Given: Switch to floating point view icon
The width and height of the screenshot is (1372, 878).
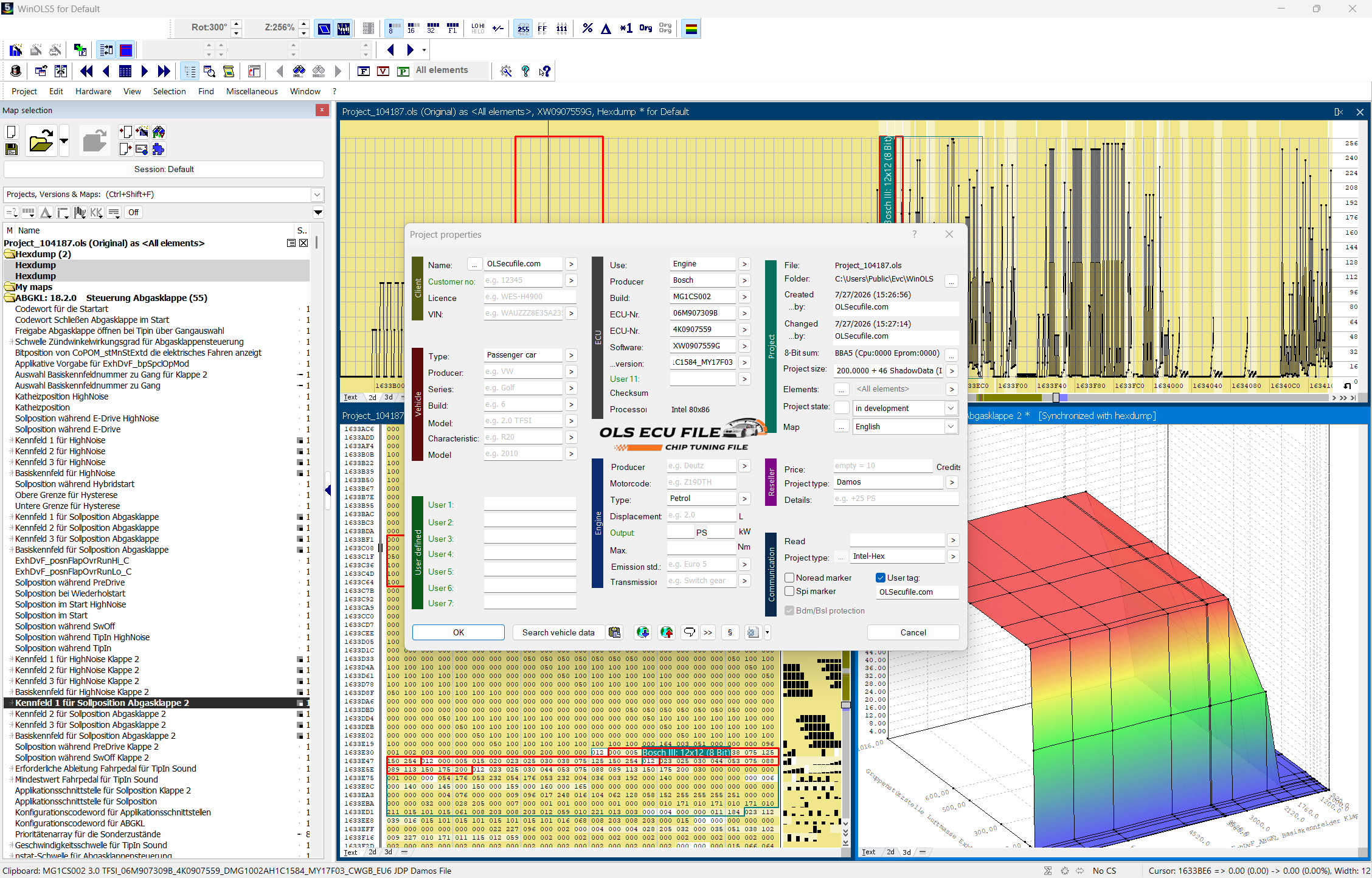Looking at the screenshot, I should click(452, 28).
